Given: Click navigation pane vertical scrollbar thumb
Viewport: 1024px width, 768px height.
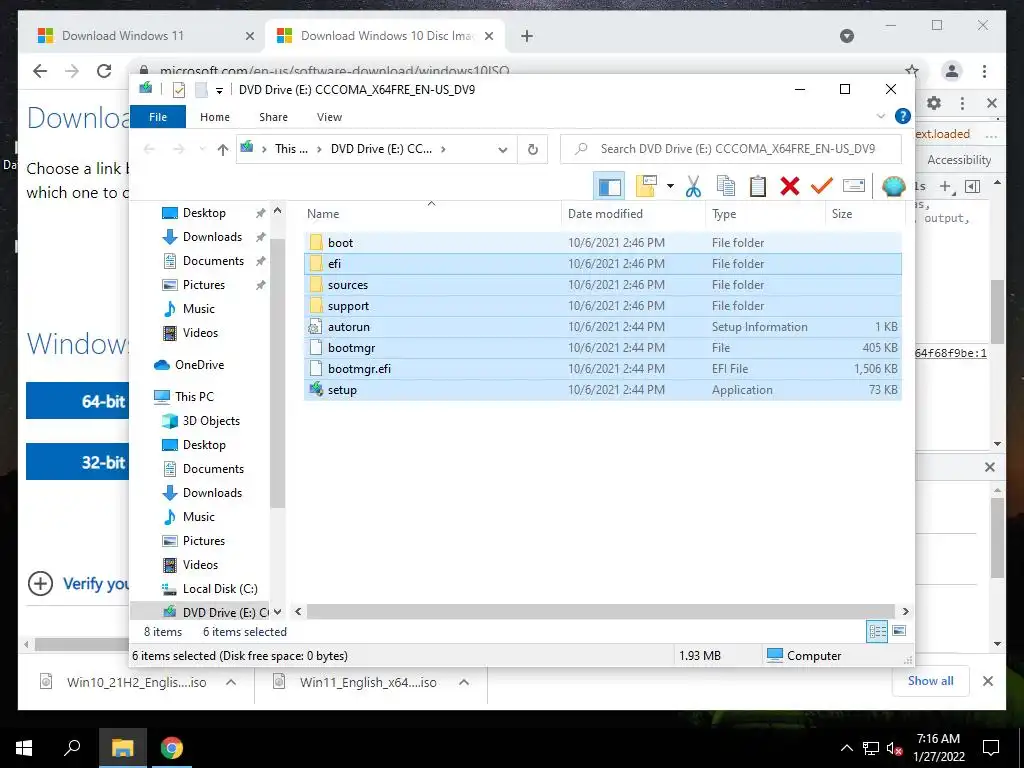Looking at the screenshot, I should [x=278, y=372].
